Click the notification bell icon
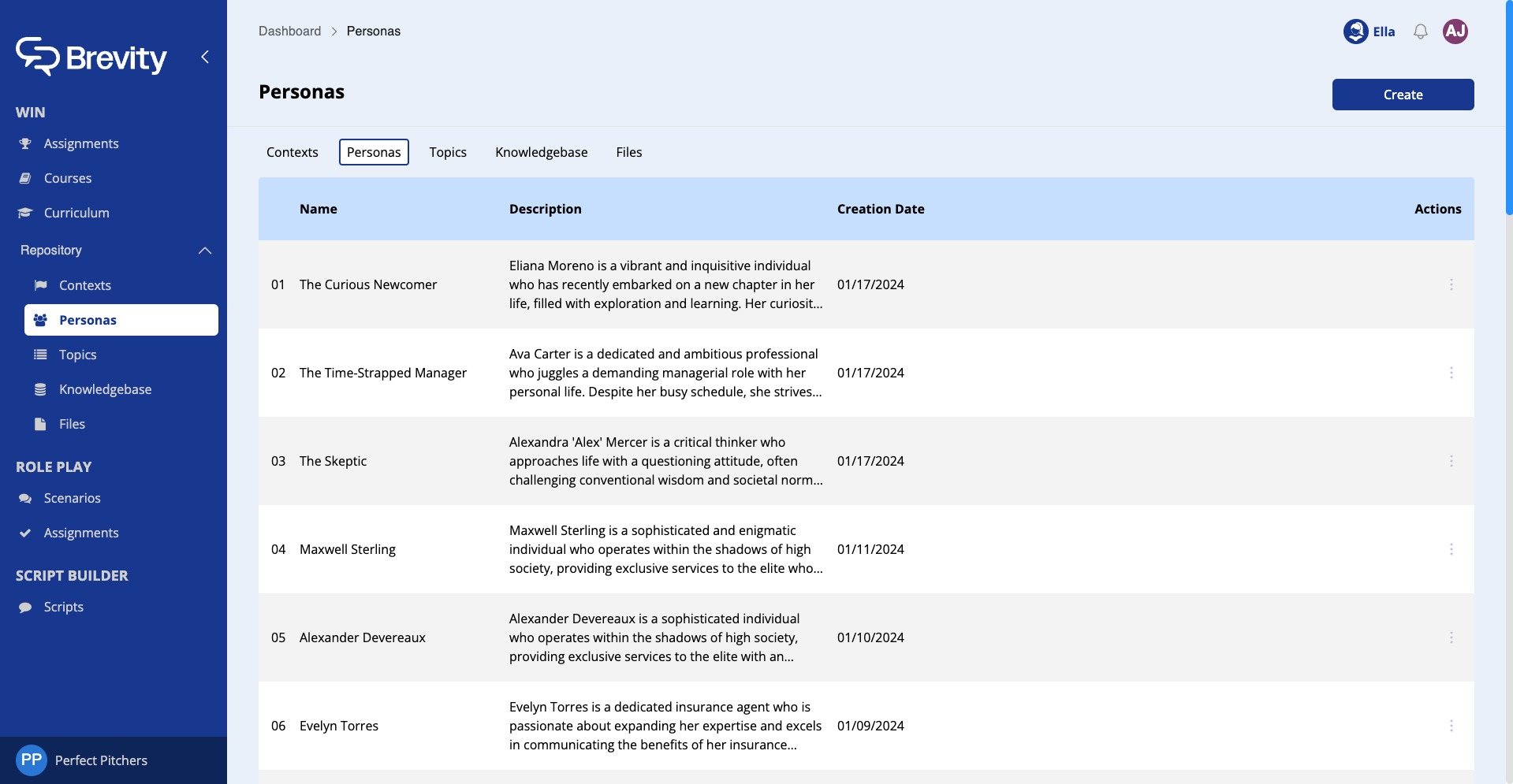 coord(1420,32)
